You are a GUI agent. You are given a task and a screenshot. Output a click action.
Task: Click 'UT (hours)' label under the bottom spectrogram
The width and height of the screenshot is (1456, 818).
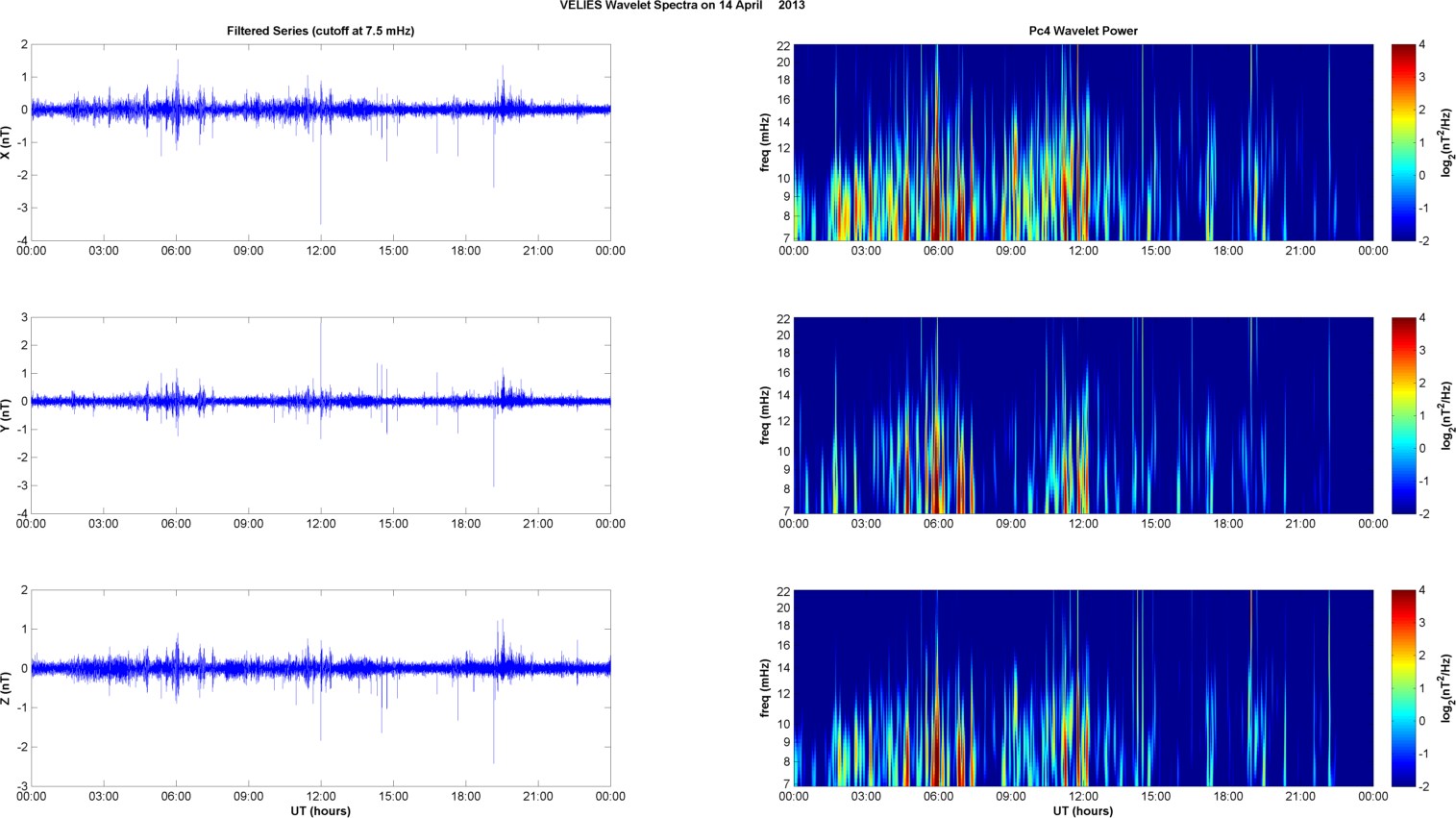pyautogui.click(x=1083, y=810)
